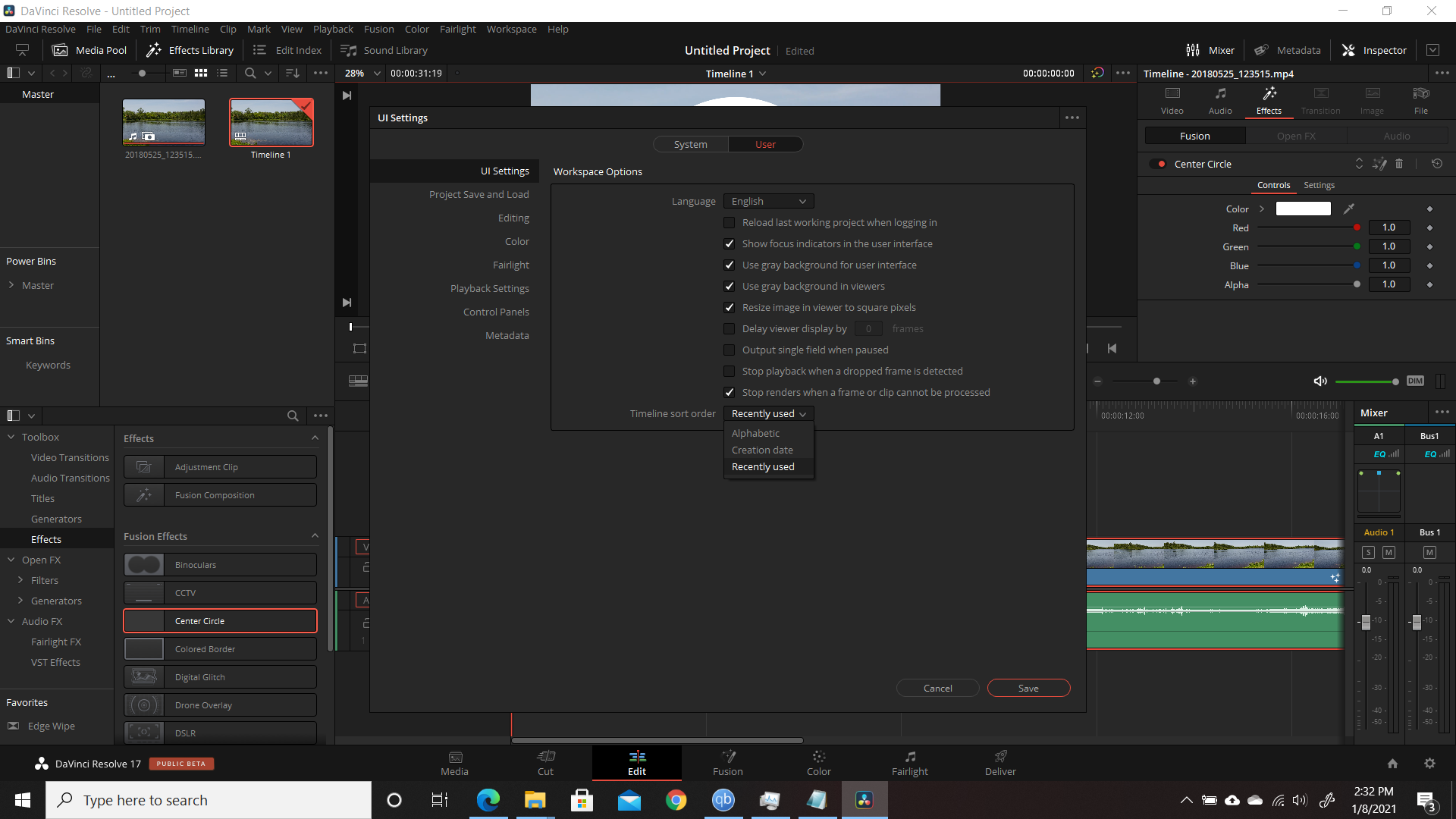Open the Metadata panel
Screen dimensions: 1456x819
coord(1287,50)
